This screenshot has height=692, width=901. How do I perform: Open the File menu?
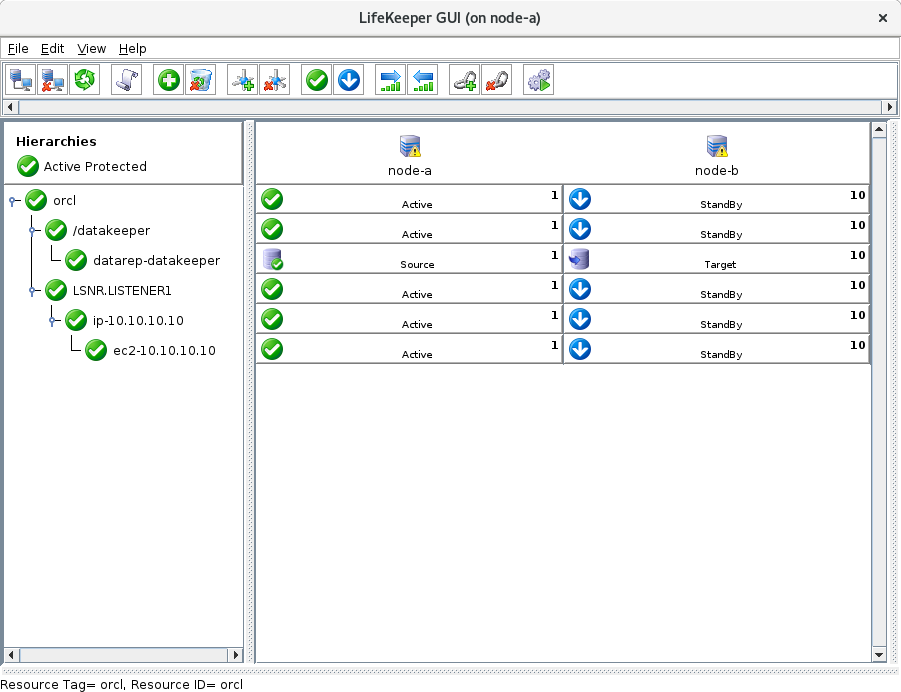click(x=17, y=48)
